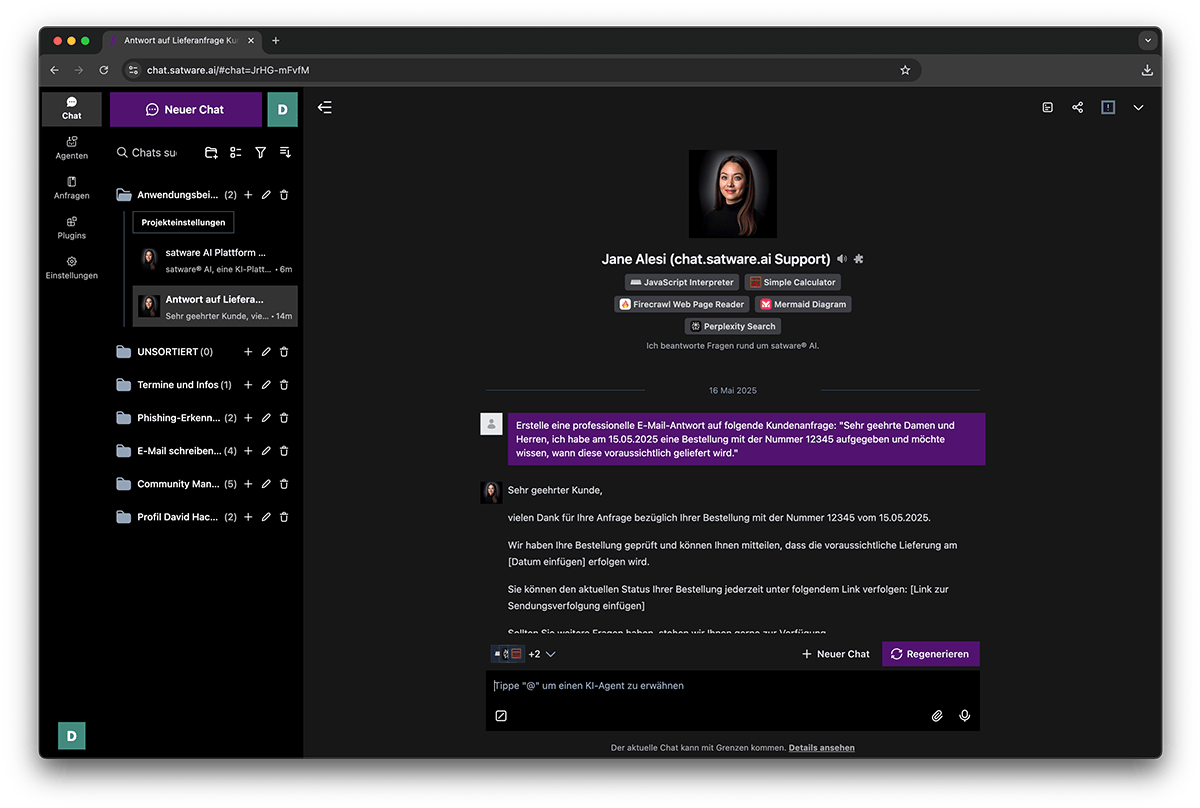
Task: Add a chat to E-Mail schreiben... folder
Action: pos(248,451)
